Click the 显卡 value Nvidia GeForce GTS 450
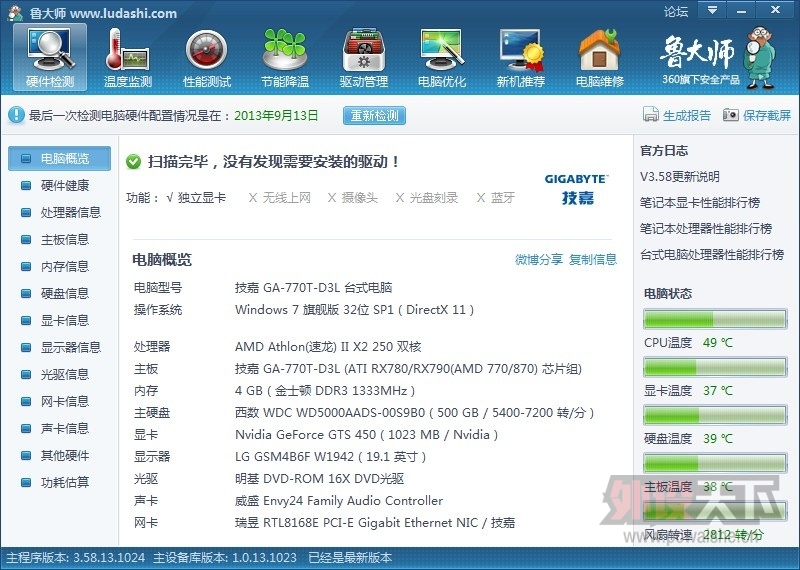 pyautogui.click(x=366, y=435)
